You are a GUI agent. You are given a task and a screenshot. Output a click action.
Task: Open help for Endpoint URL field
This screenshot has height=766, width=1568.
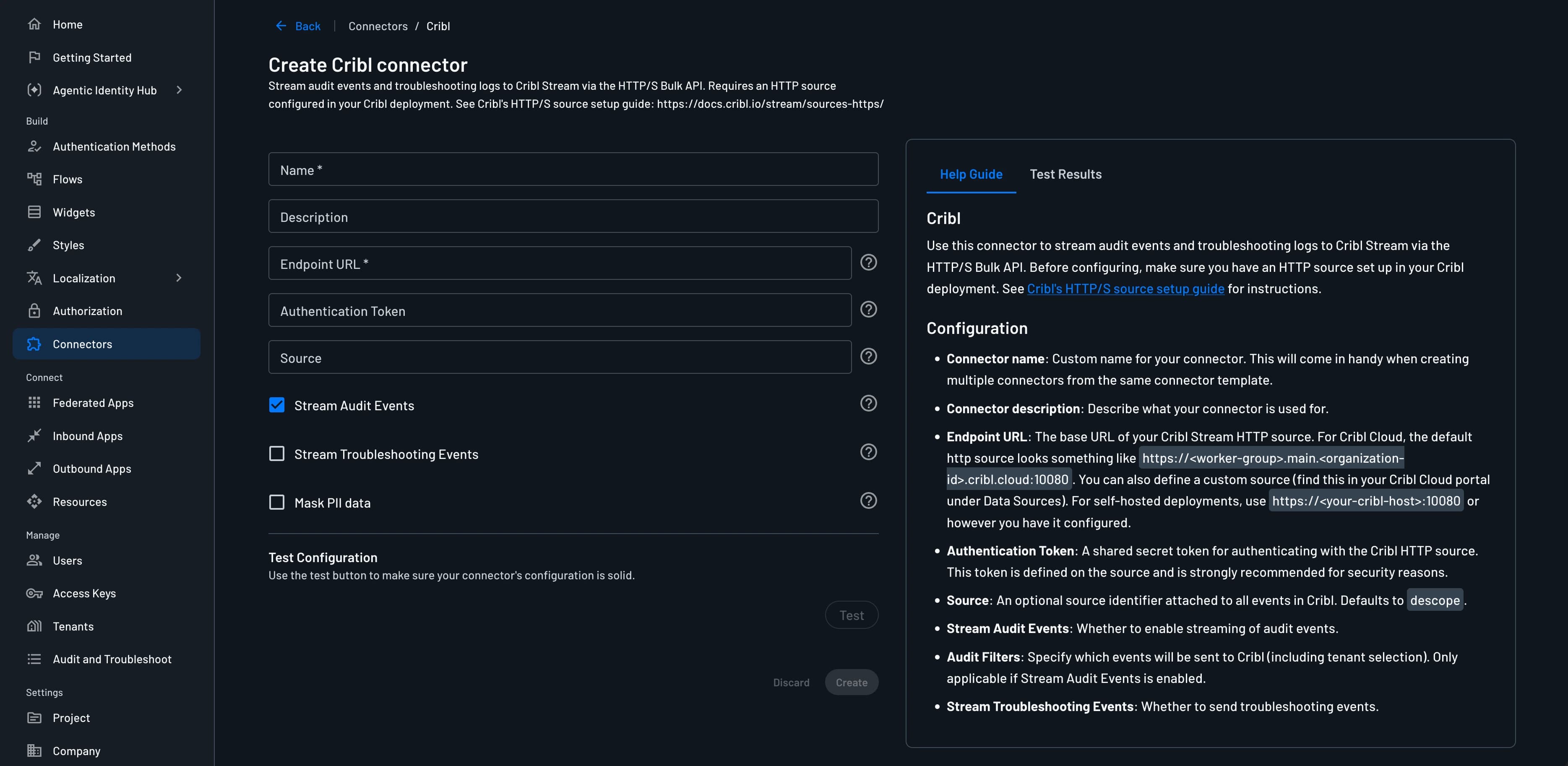click(869, 263)
